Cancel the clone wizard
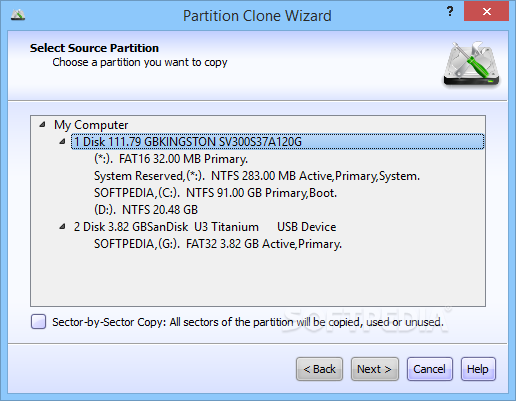The width and height of the screenshot is (516, 401). (430, 369)
